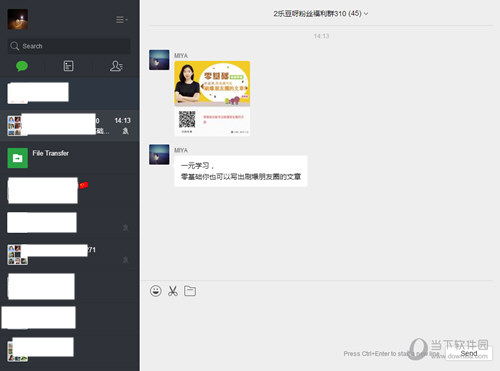Open the yellow promotional image from MIYA

(x=212, y=98)
